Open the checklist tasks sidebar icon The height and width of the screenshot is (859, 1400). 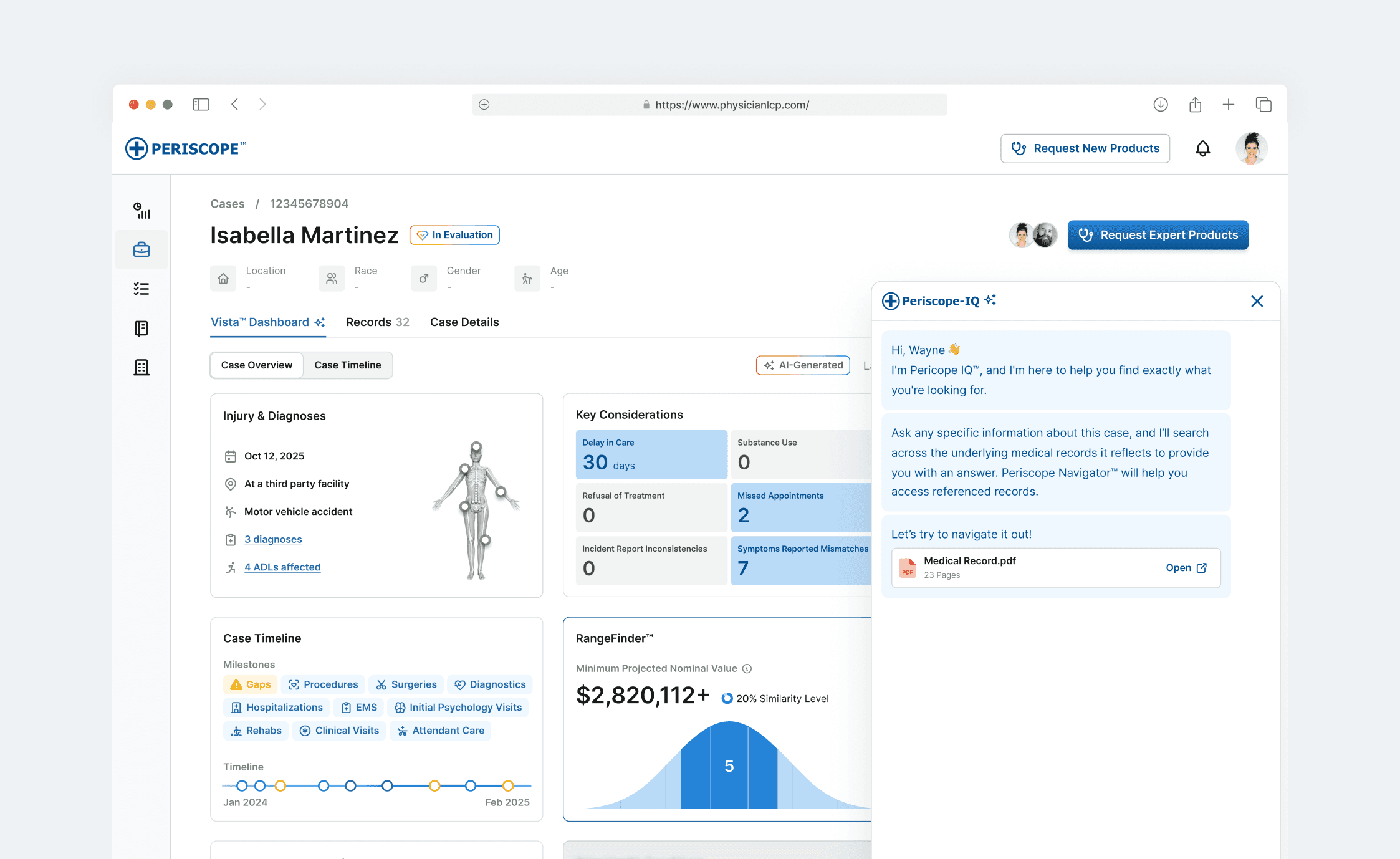(x=141, y=289)
